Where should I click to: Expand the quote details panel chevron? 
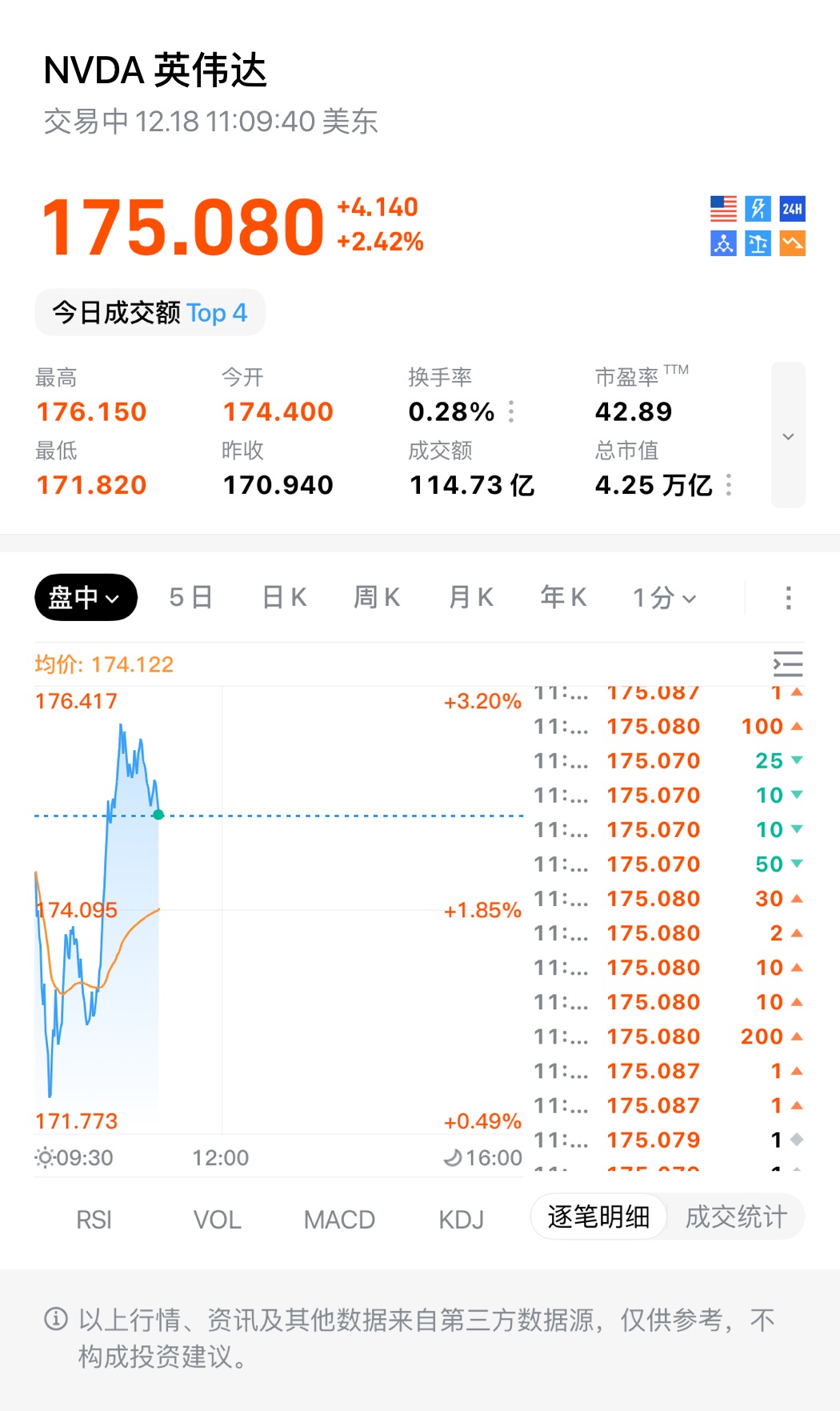pyautogui.click(x=788, y=435)
